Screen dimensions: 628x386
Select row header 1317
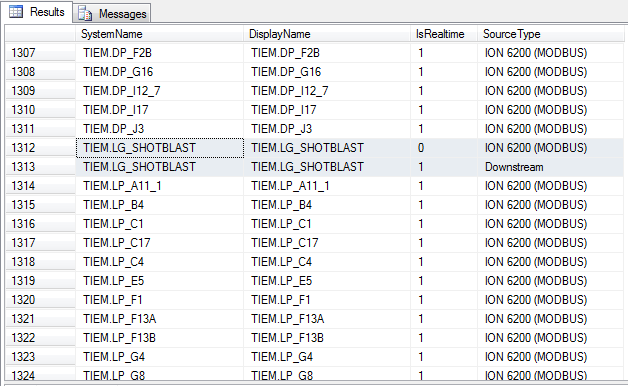[40, 243]
